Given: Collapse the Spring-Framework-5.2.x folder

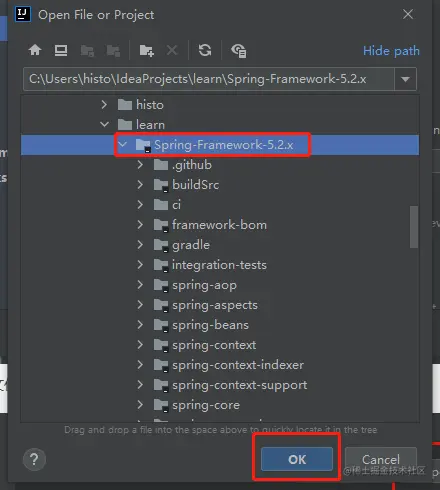Looking at the screenshot, I should point(123,145).
